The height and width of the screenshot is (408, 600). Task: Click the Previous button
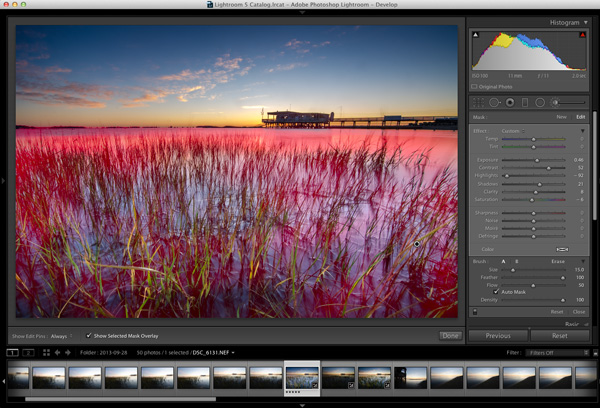[x=498, y=336]
